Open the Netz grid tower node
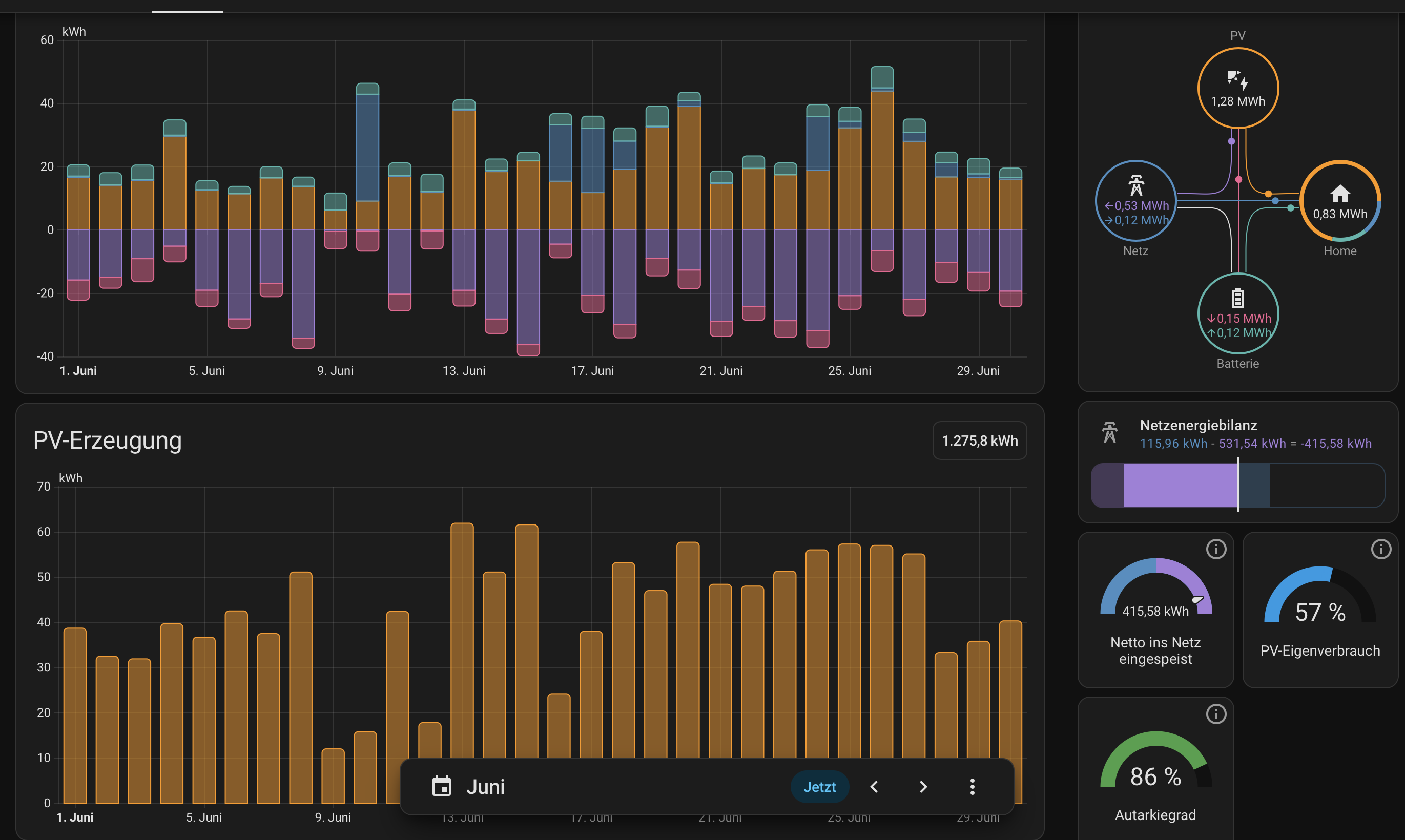Viewport: 1405px width, 840px height. tap(1135, 201)
